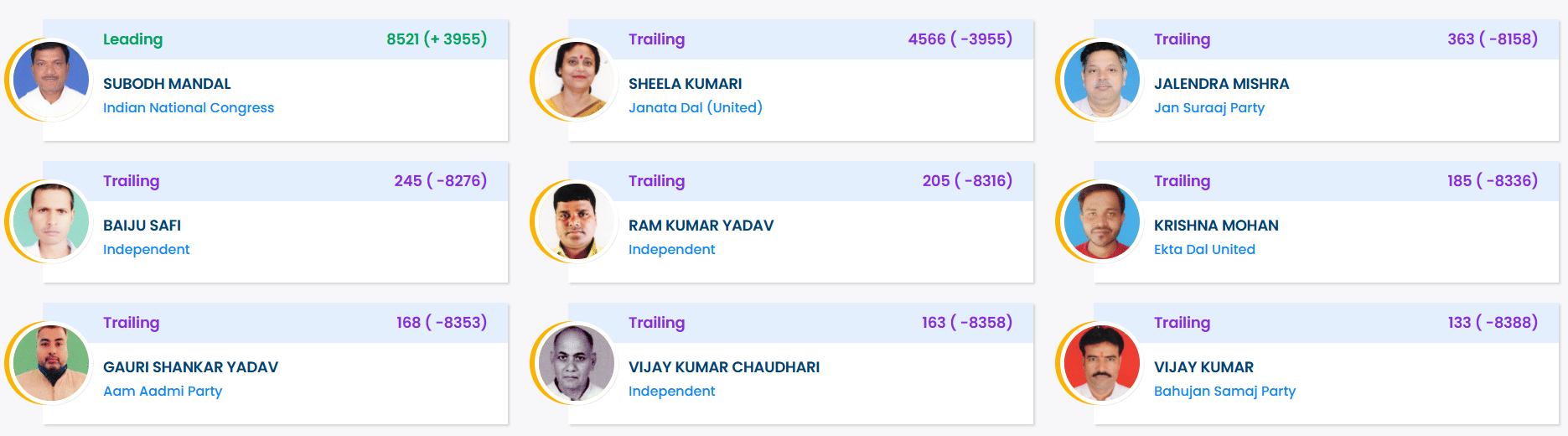Click Subodh Mandal's candidate photo

[x=51, y=80]
